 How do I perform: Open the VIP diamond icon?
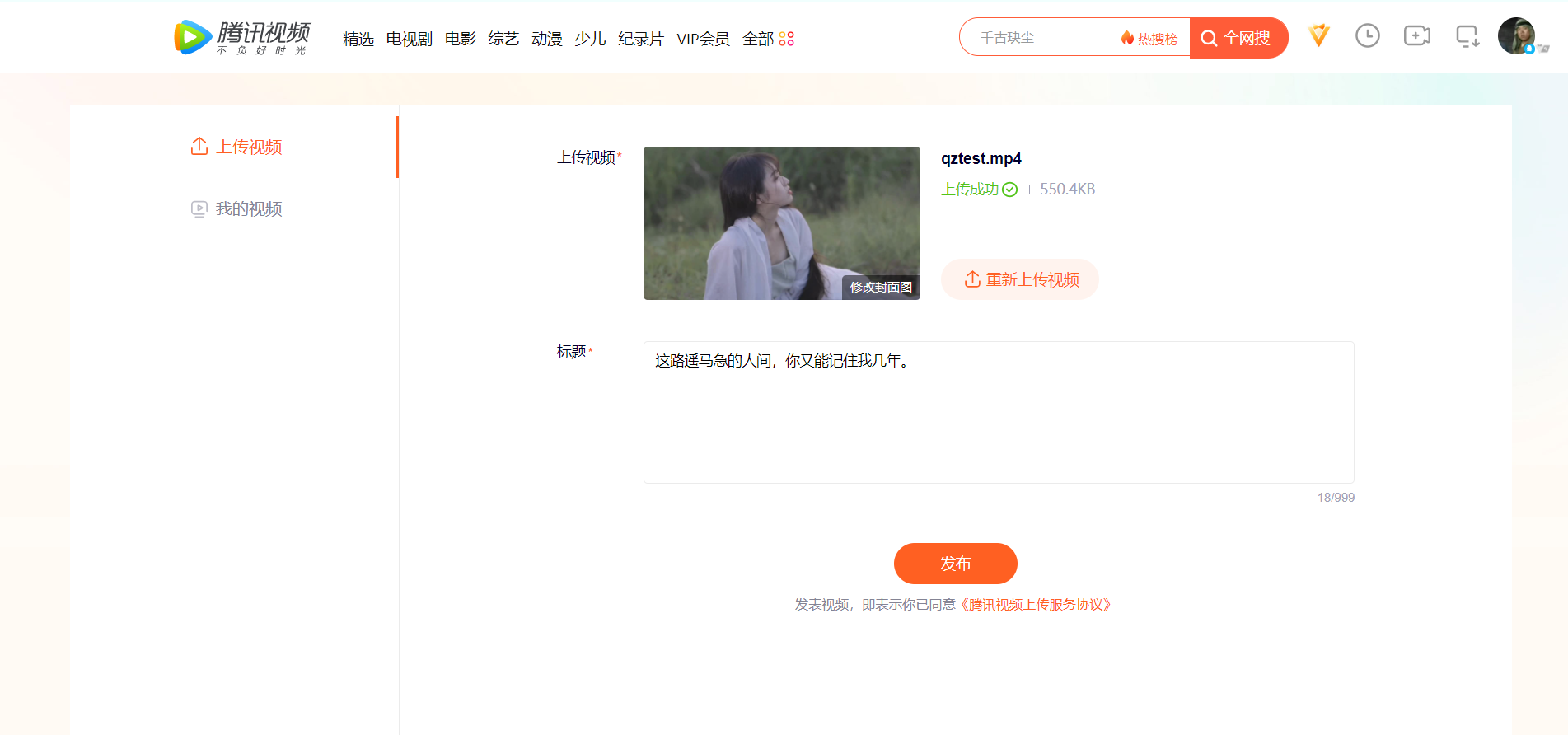click(1318, 36)
